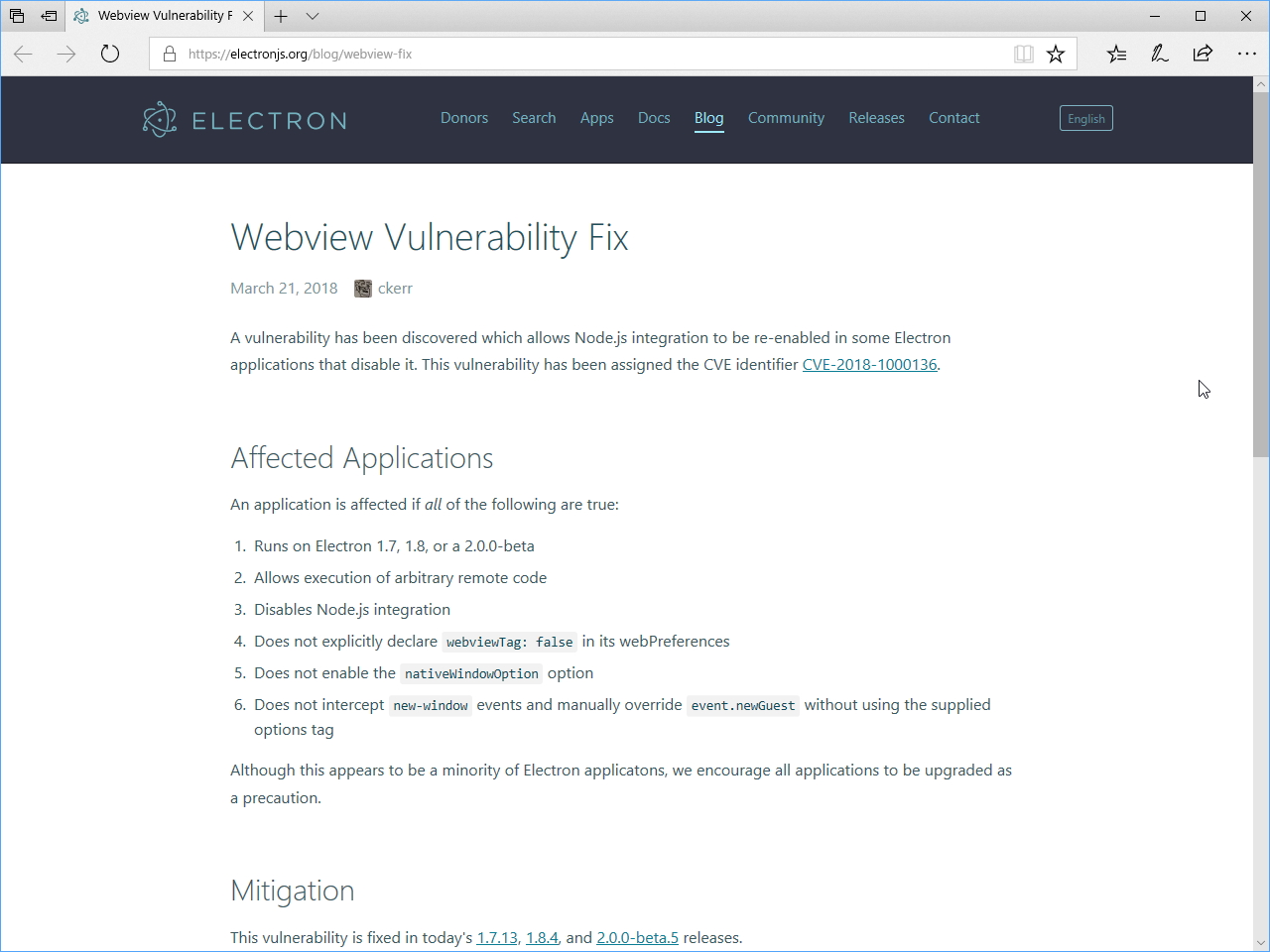Image resolution: width=1270 pixels, height=952 pixels.
Task: Open ckerr author profile link
Action: [395, 289]
